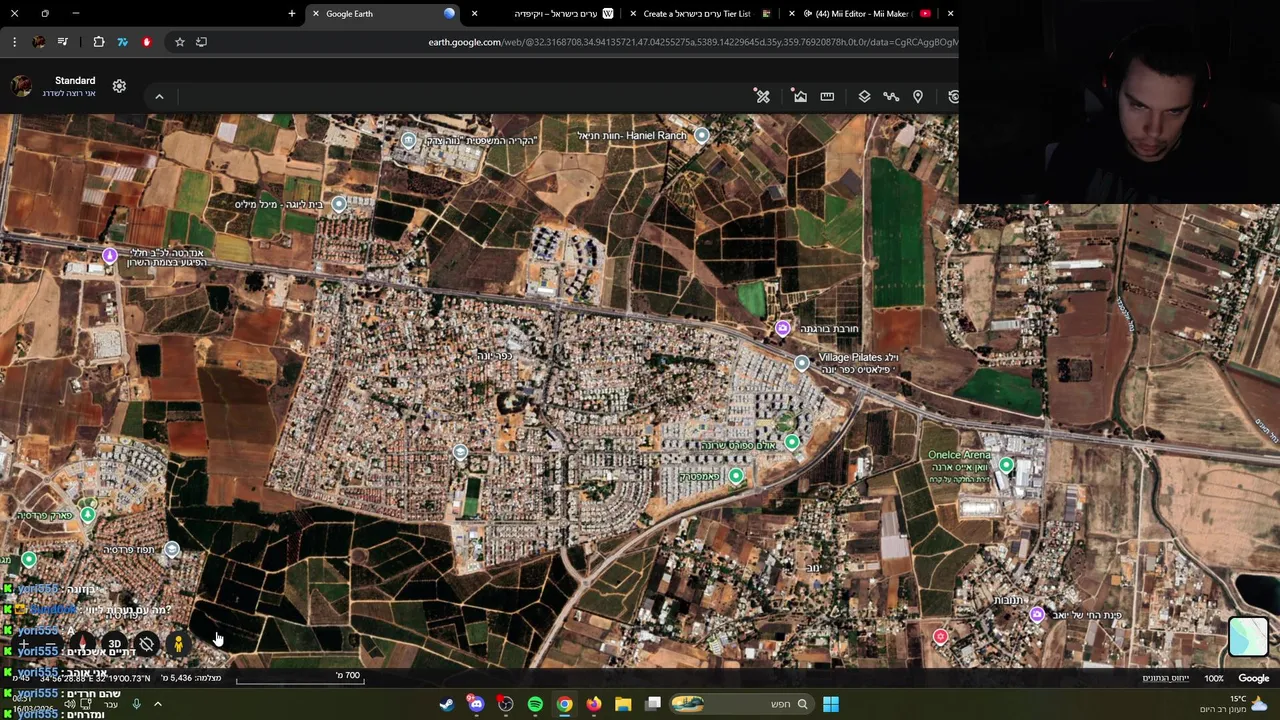The height and width of the screenshot is (720, 1280).
Task: Open File Explorer from the taskbar
Action: point(623,704)
